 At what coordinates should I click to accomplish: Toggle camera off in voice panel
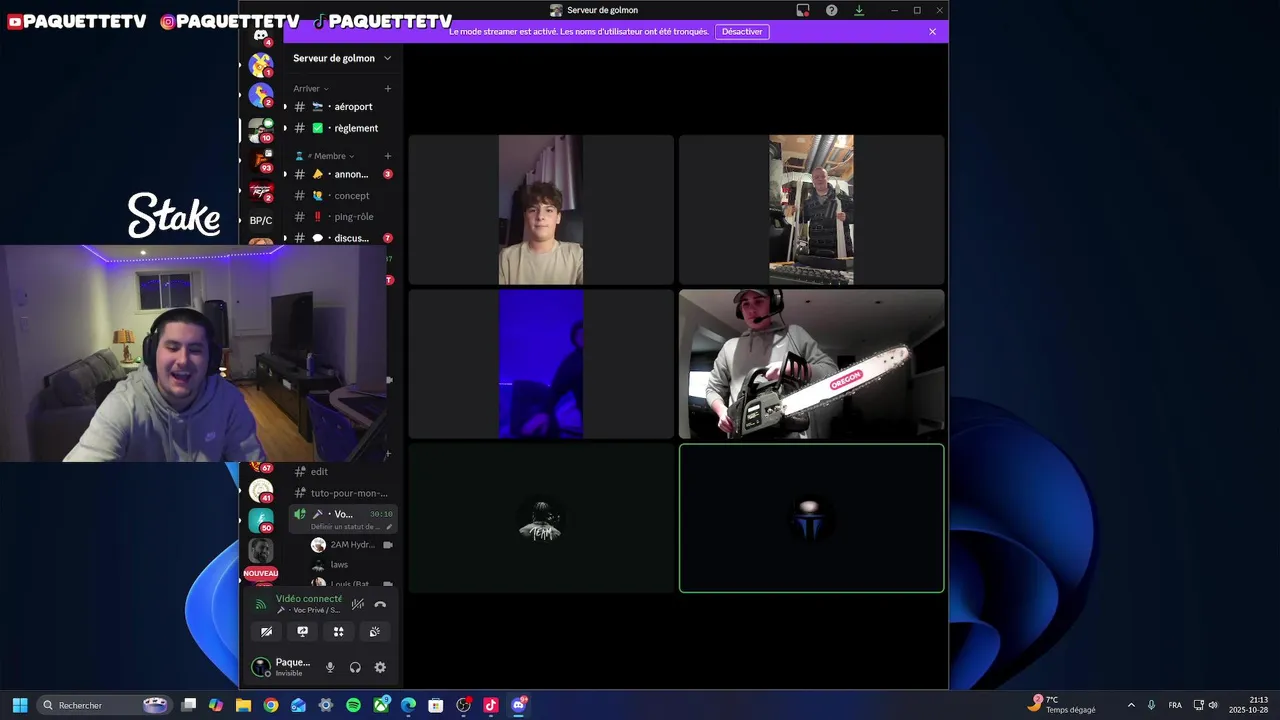[x=266, y=632]
